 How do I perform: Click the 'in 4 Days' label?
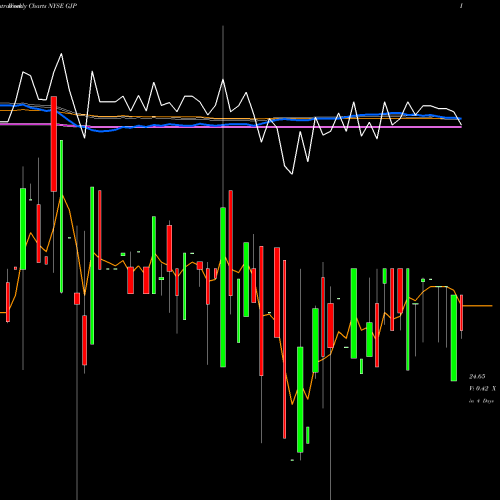(481, 401)
